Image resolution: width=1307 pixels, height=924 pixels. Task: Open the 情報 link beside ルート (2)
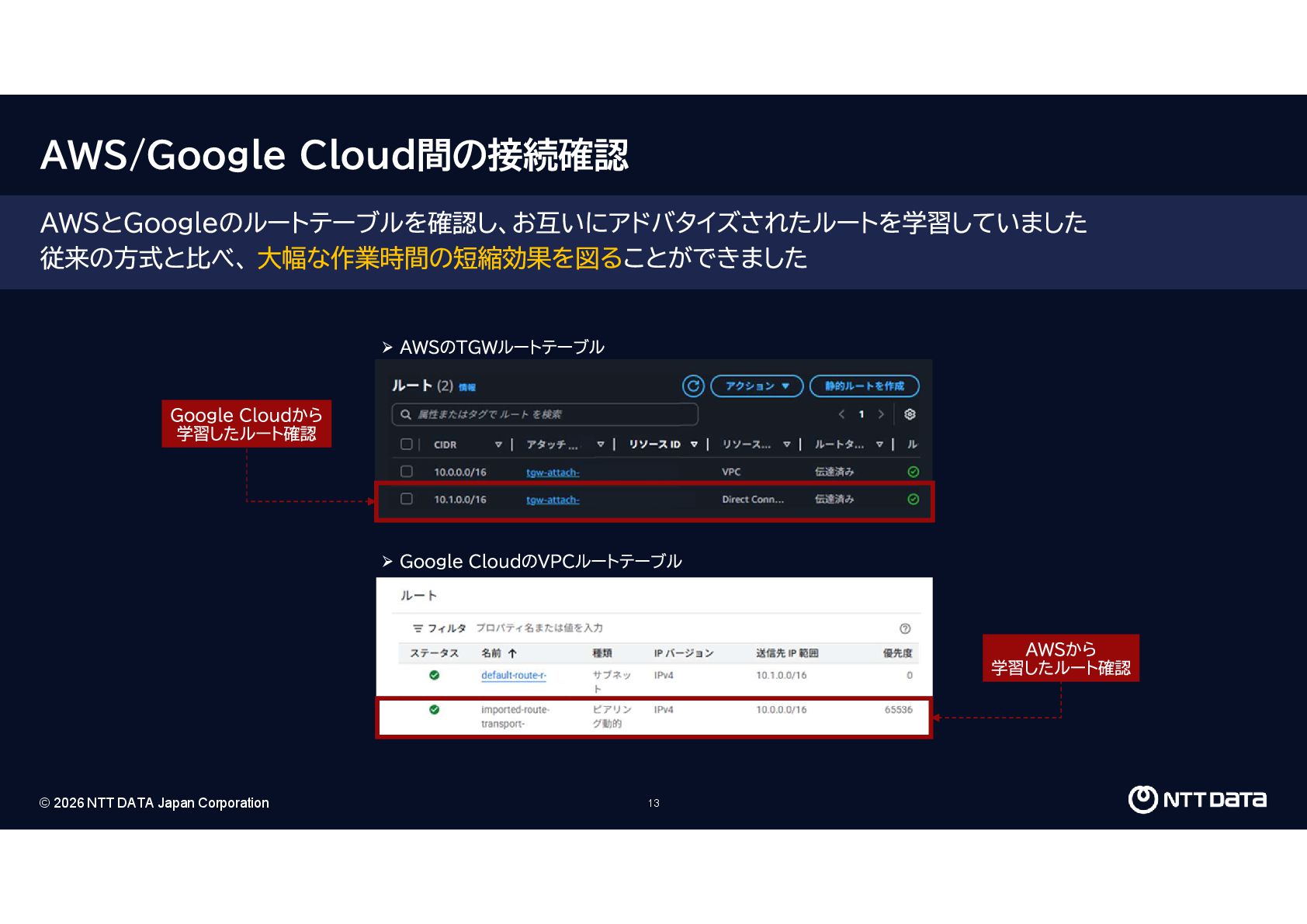coord(467,387)
